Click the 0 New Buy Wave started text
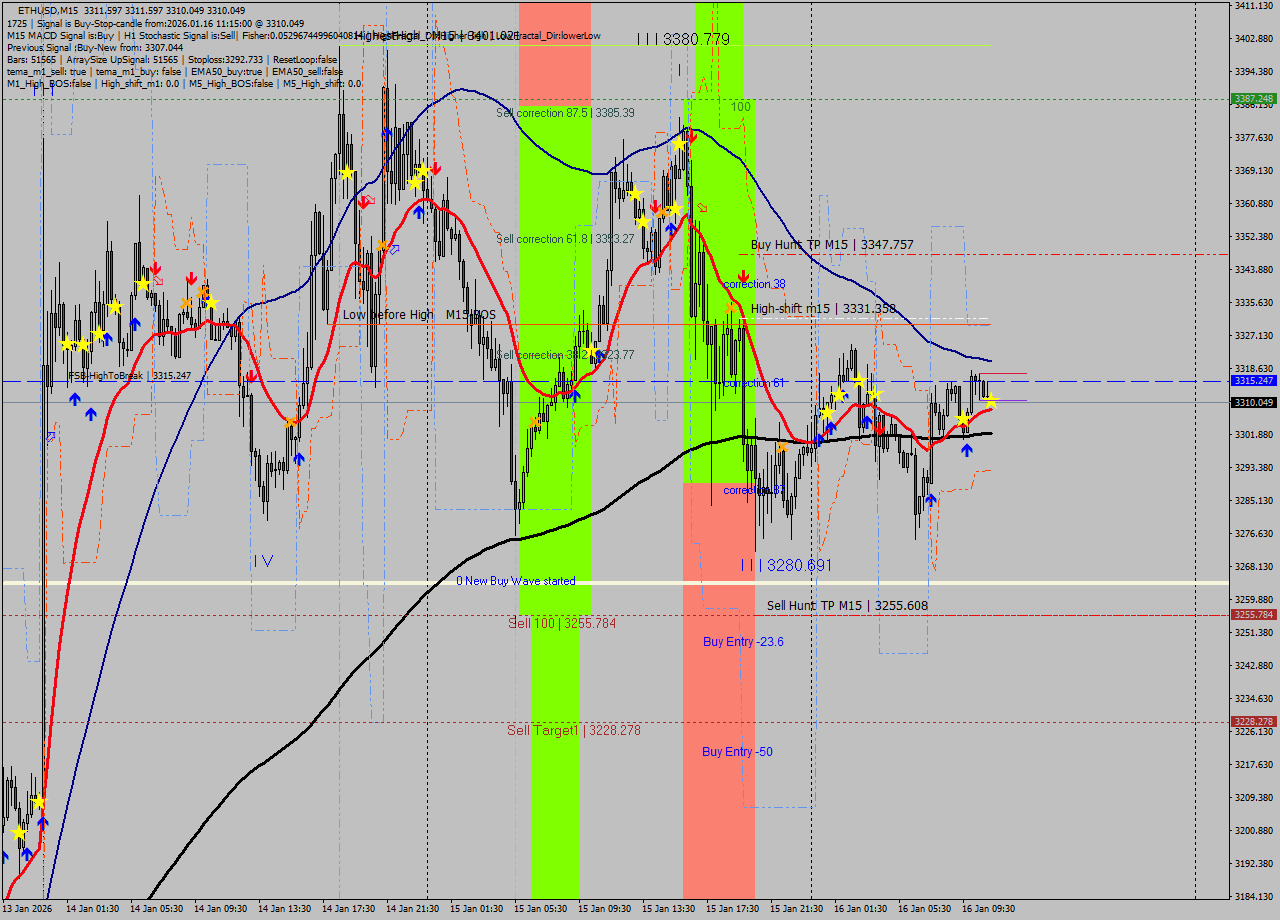The width and height of the screenshot is (1280, 920). (515, 580)
